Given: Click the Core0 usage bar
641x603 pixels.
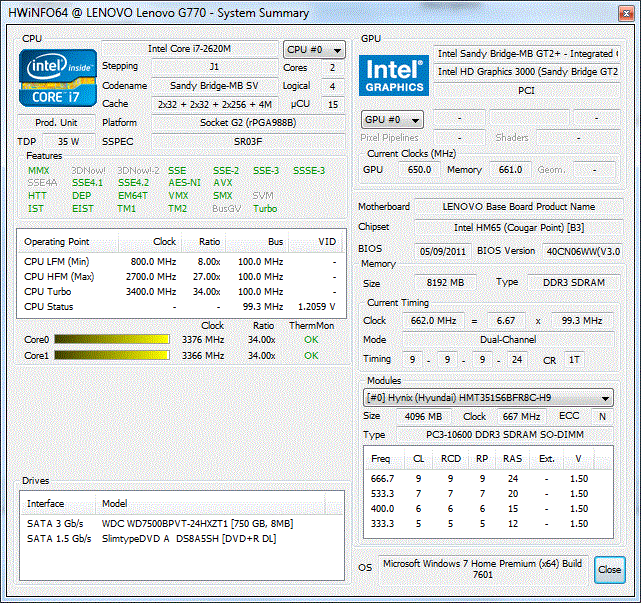Looking at the screenshot, I should pyautogui.click(x=112, y=339).
